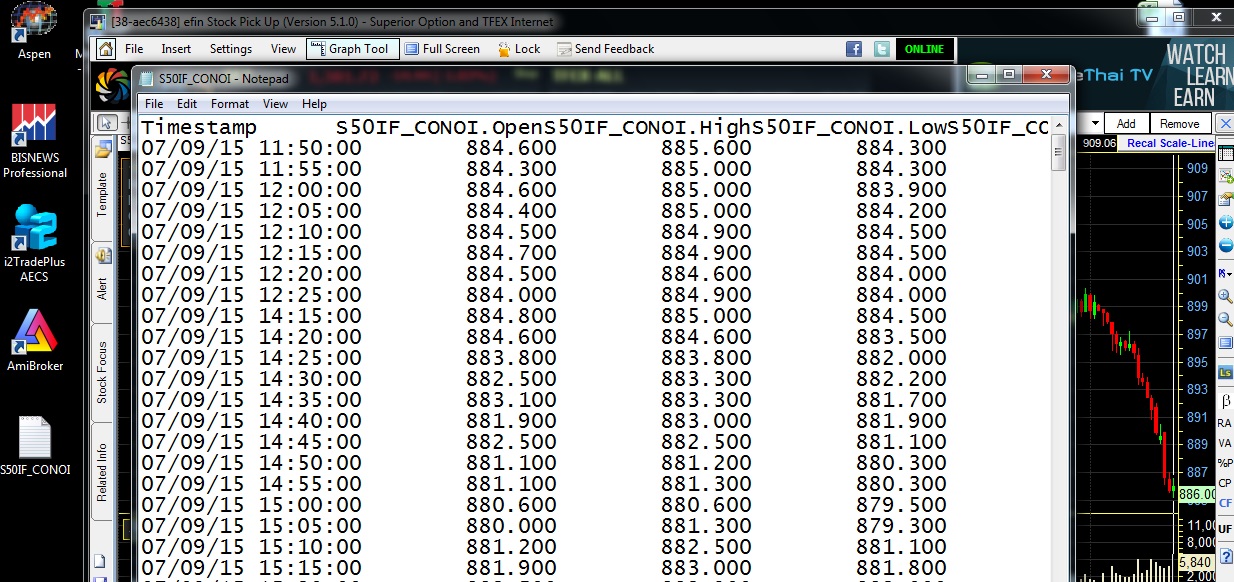Click the 07/09/15 12:25:00 row timestamp
Image resolution: width=1234 pixels, height=582 pixels.
point(251,294)
